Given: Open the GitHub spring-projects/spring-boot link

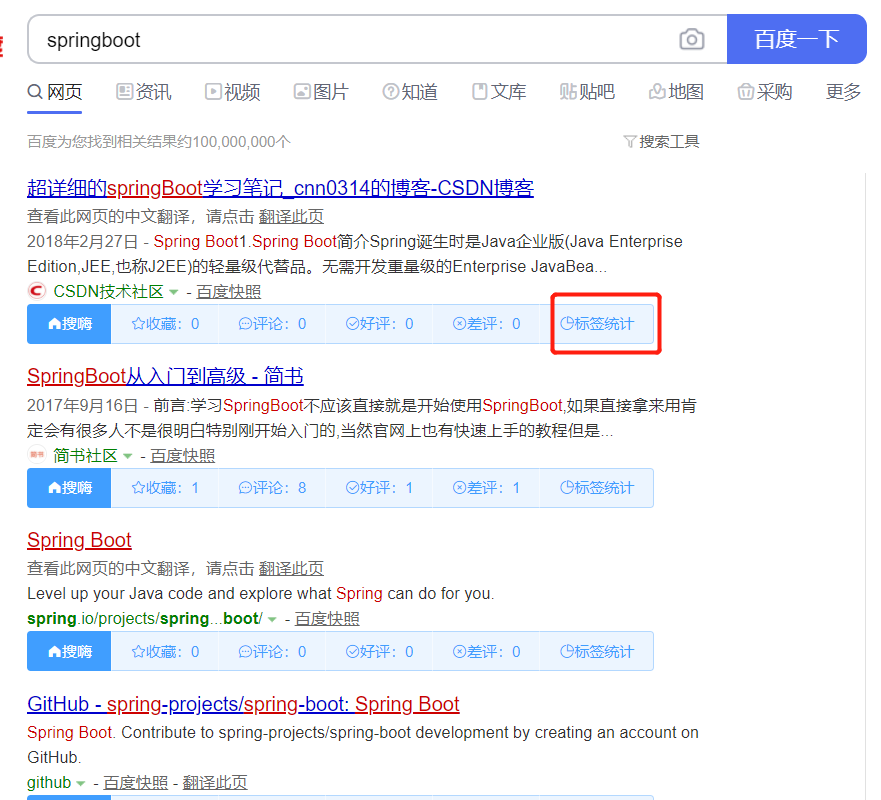Looking at the screenshot, I should [x=243, y=704].
